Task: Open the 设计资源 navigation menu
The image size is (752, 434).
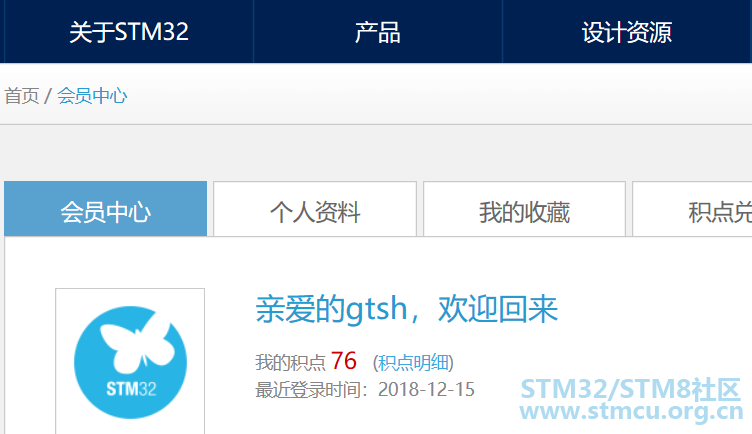Action: coord(627,32)
